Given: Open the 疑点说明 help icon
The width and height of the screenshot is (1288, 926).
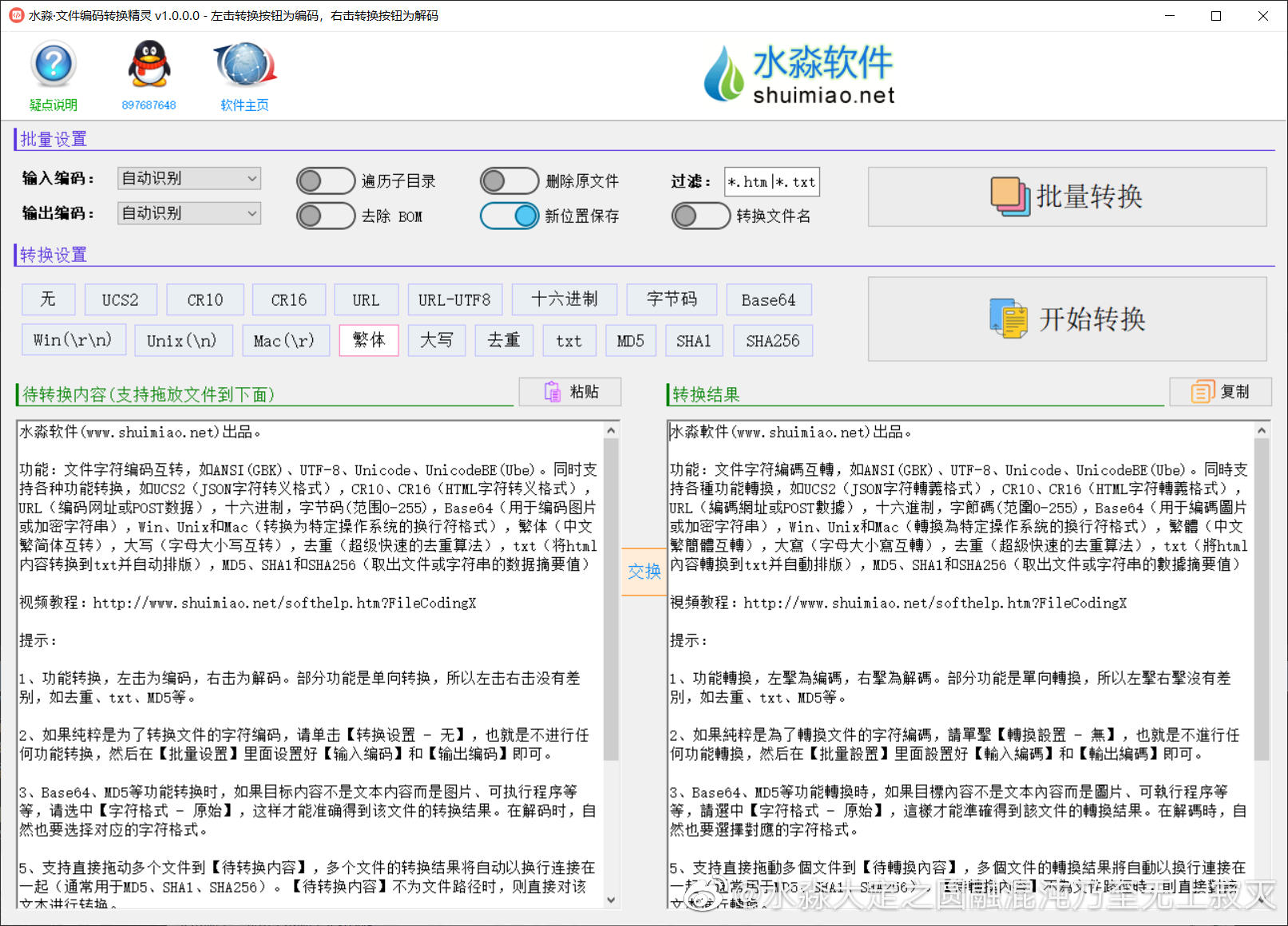Looking at the screenshot, I should [54, 64].
